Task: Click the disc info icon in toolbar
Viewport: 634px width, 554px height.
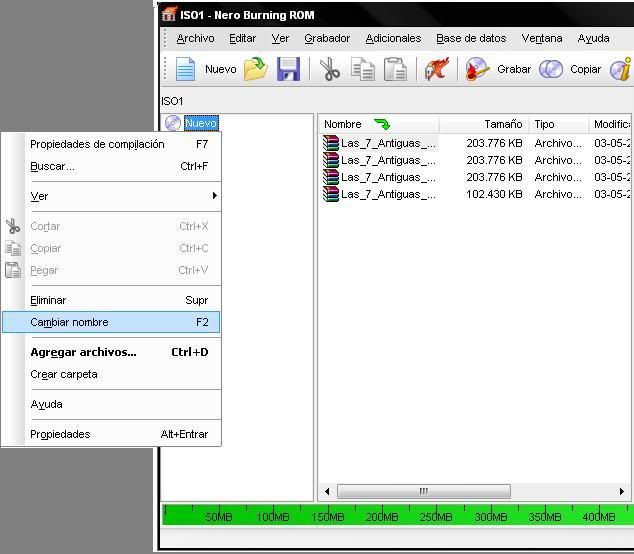Action: [x=621, y=69]
